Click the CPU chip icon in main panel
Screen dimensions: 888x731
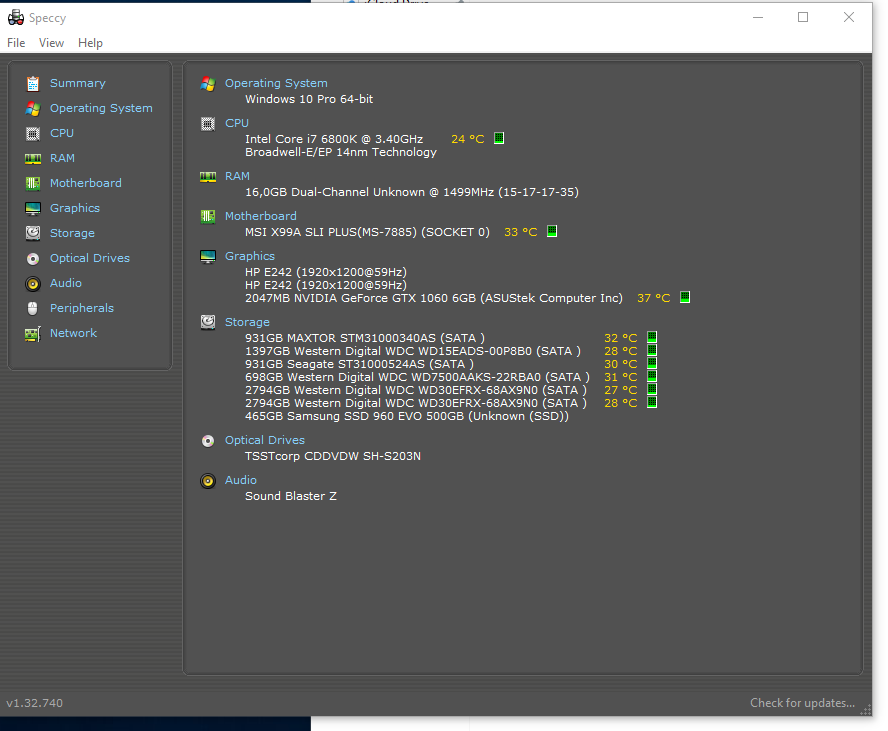208,124
